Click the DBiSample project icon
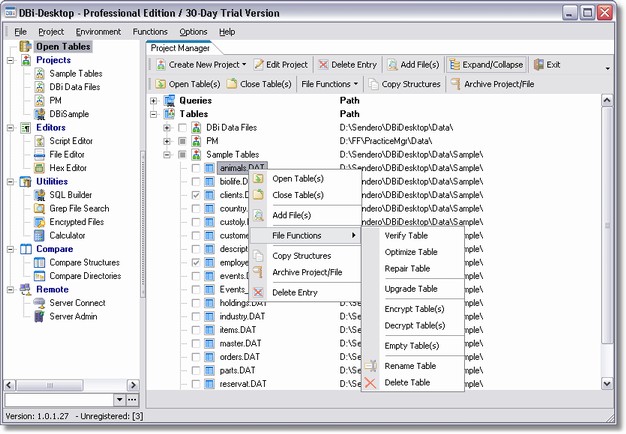The height and width of the screenshot is (434, 626). pyautogui.click(x=39, y=114)
